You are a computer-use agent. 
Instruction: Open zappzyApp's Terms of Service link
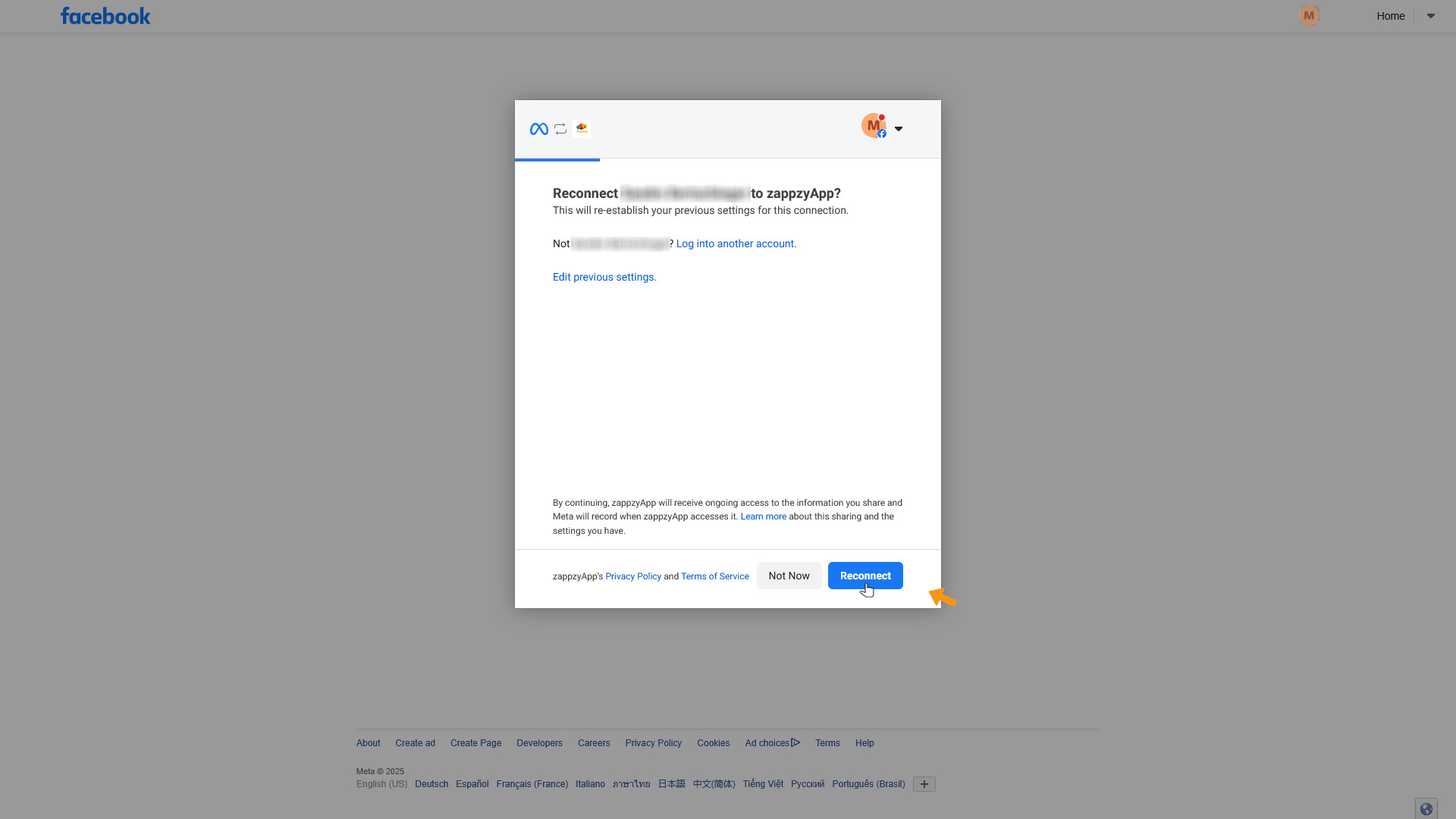tap(714, 576)
